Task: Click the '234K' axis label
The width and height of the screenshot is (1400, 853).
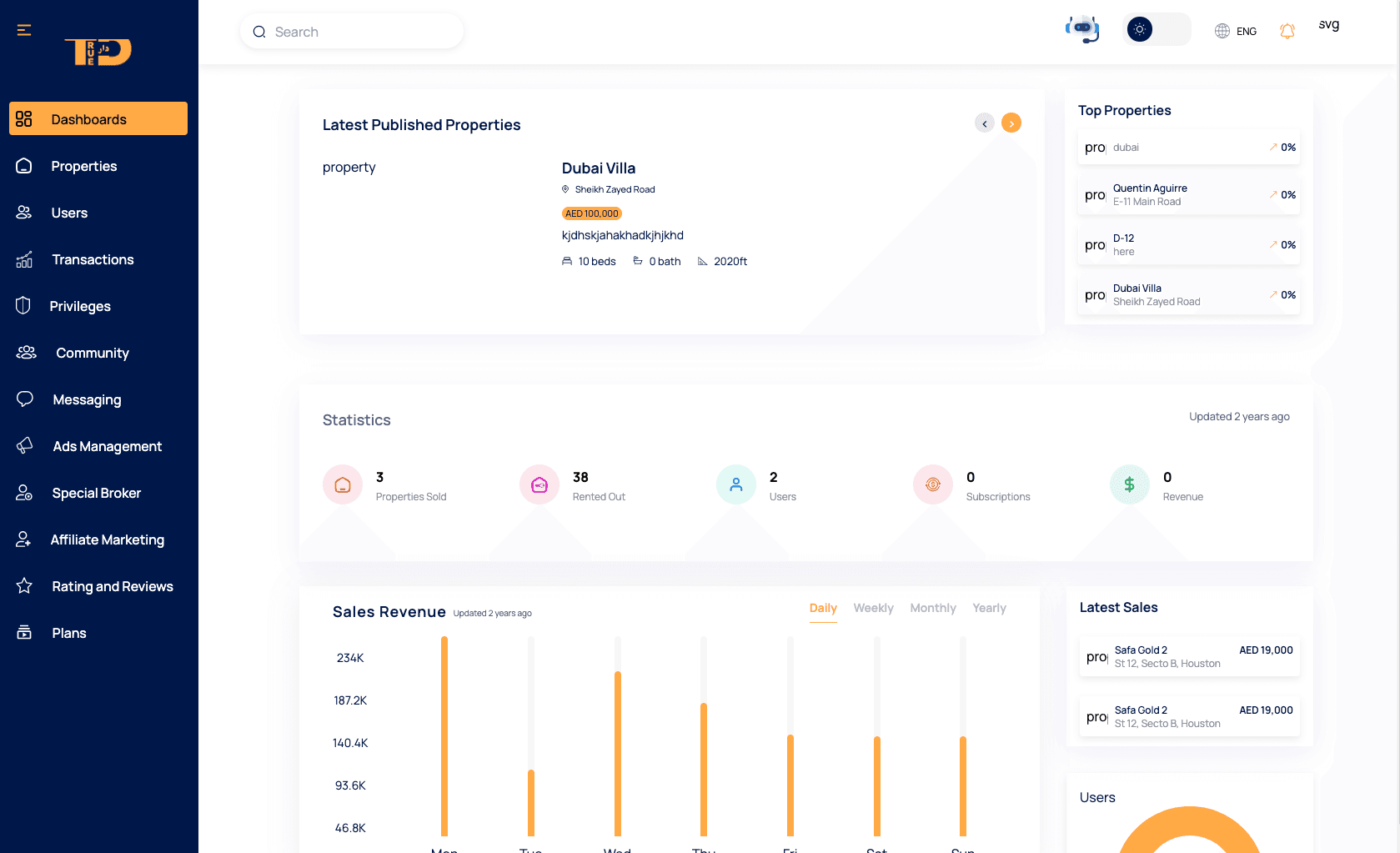Action: [x=350, y=658]
